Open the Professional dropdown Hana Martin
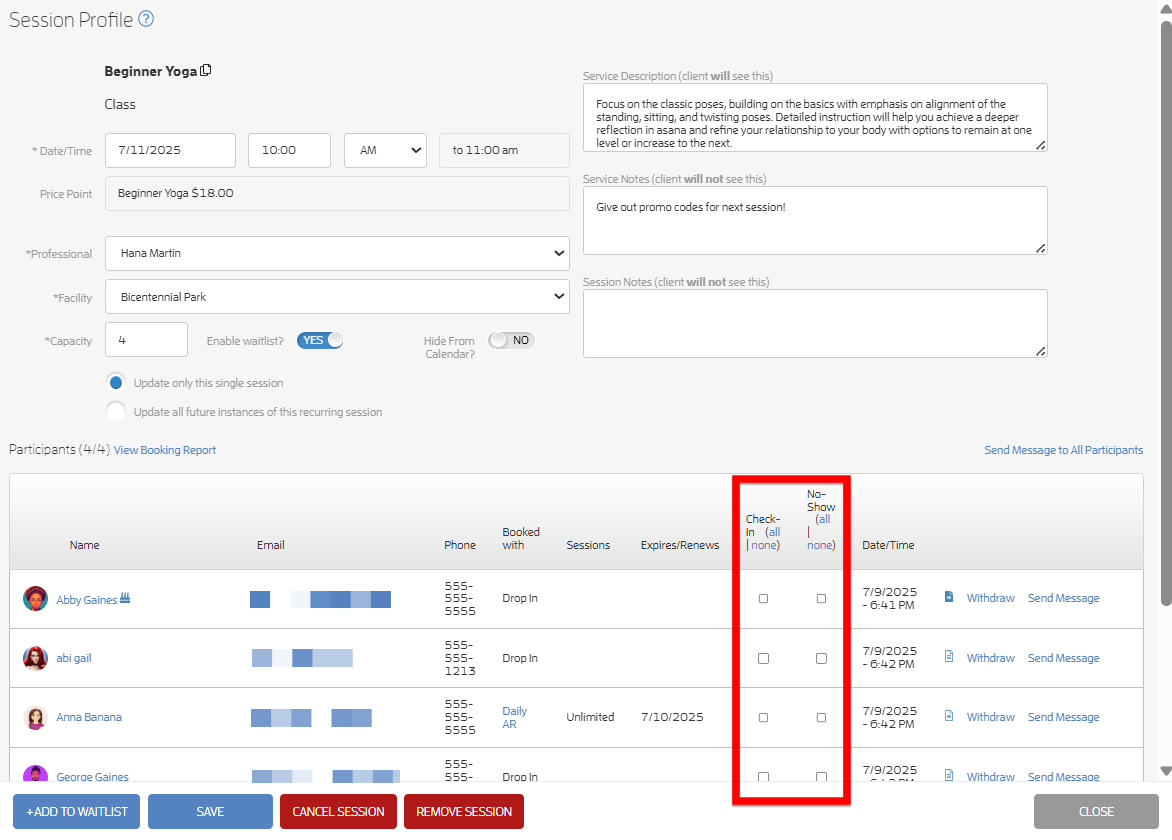 coord(337,253)
